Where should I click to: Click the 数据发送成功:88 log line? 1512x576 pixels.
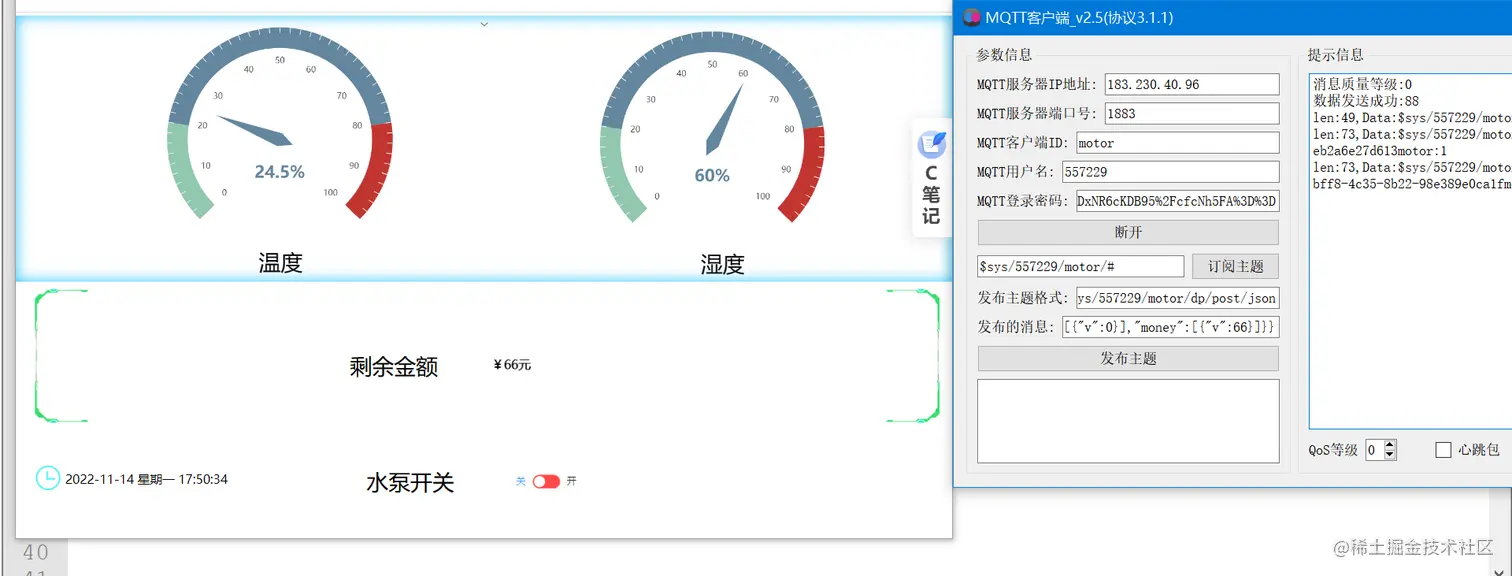coord(1366,101)
